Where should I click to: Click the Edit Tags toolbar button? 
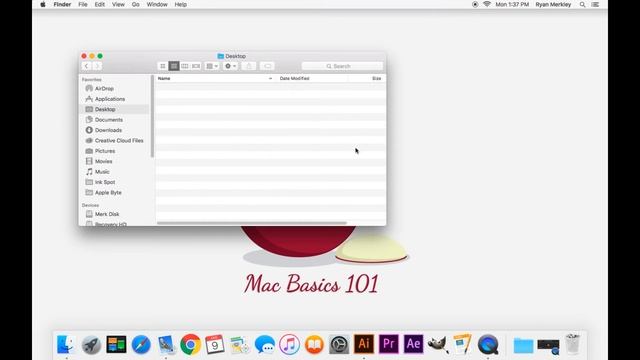pos(267,66)
